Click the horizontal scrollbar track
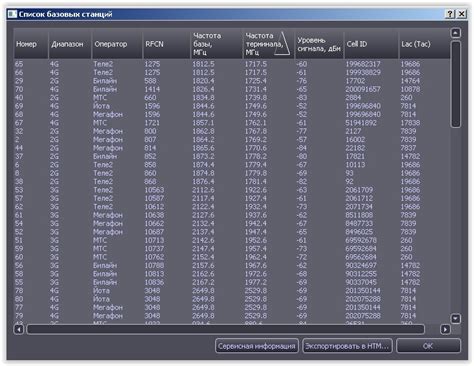This screenshot has height=366, width=474. pos(225,329)
